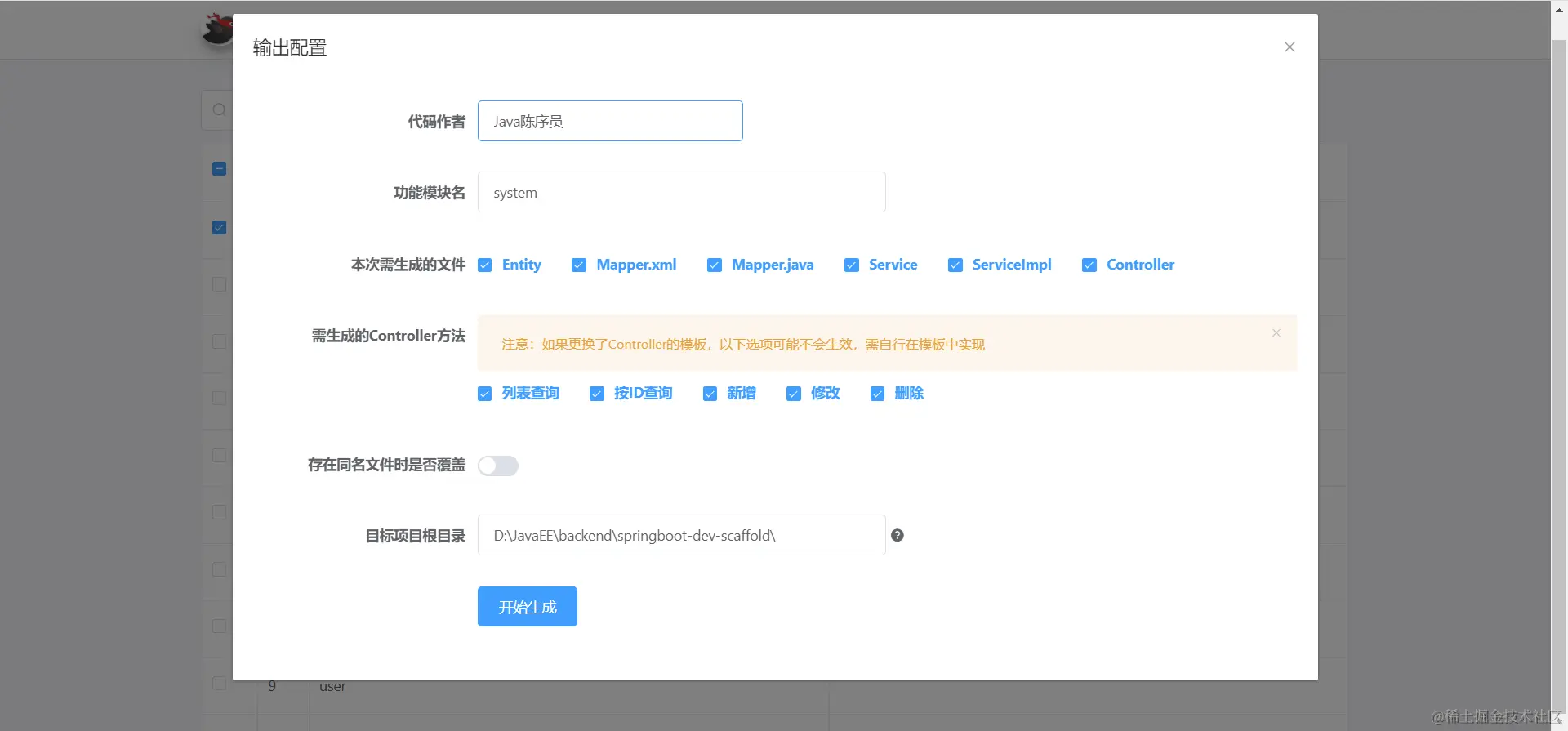The image size is (1568, 731).
Task: Open help icon beside 目标项目根目录 field
Action: [x=898, y=536]
